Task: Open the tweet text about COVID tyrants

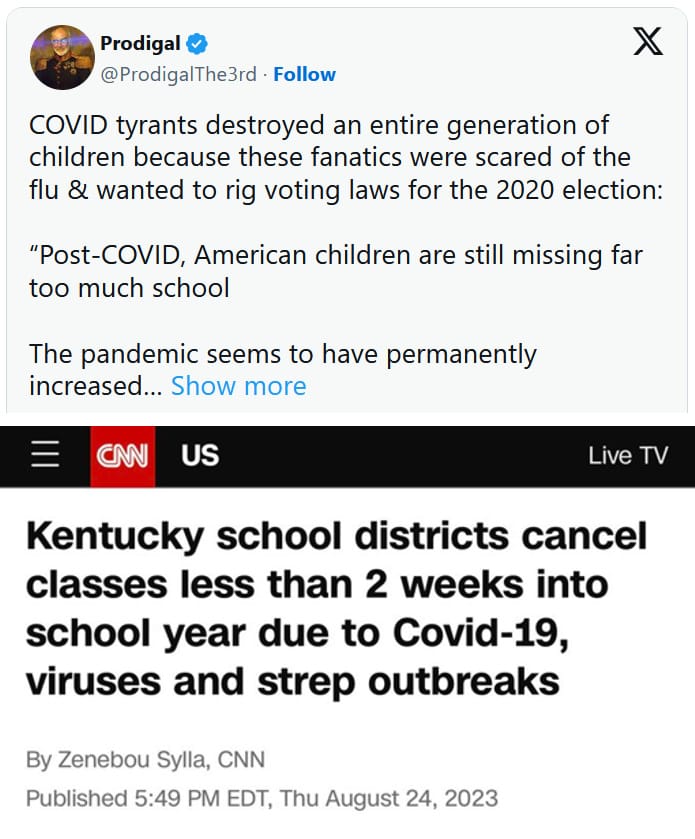Action: [x=346, y=158]
